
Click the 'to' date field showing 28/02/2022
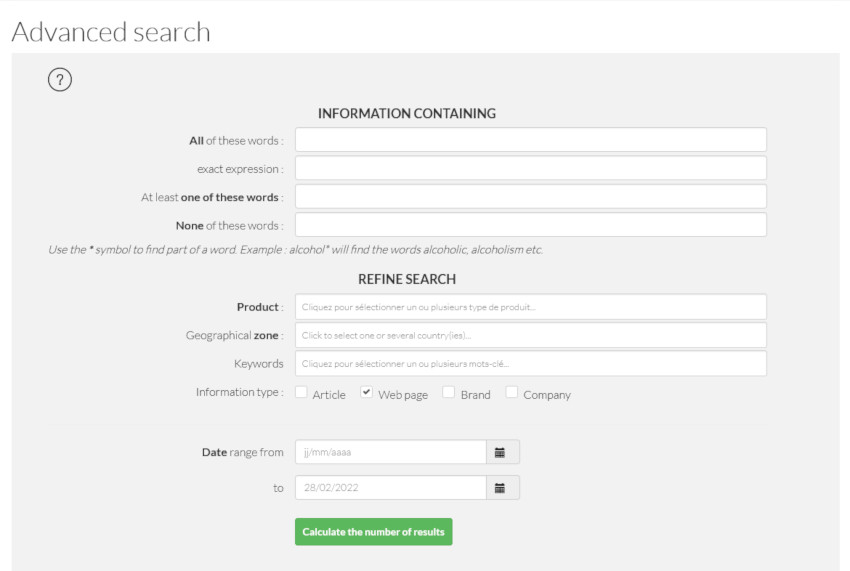click(x=391, y=487)
